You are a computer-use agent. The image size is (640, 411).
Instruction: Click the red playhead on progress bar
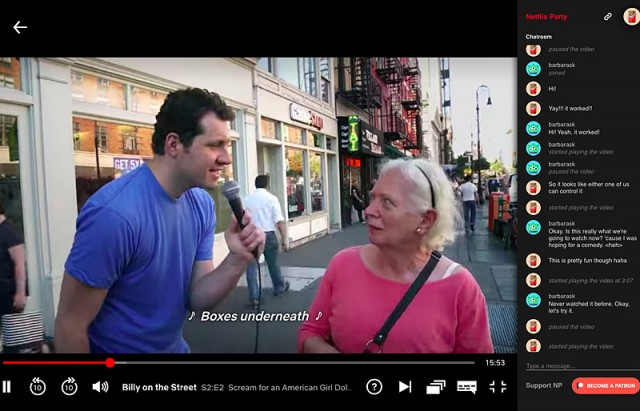pos(110,362)
